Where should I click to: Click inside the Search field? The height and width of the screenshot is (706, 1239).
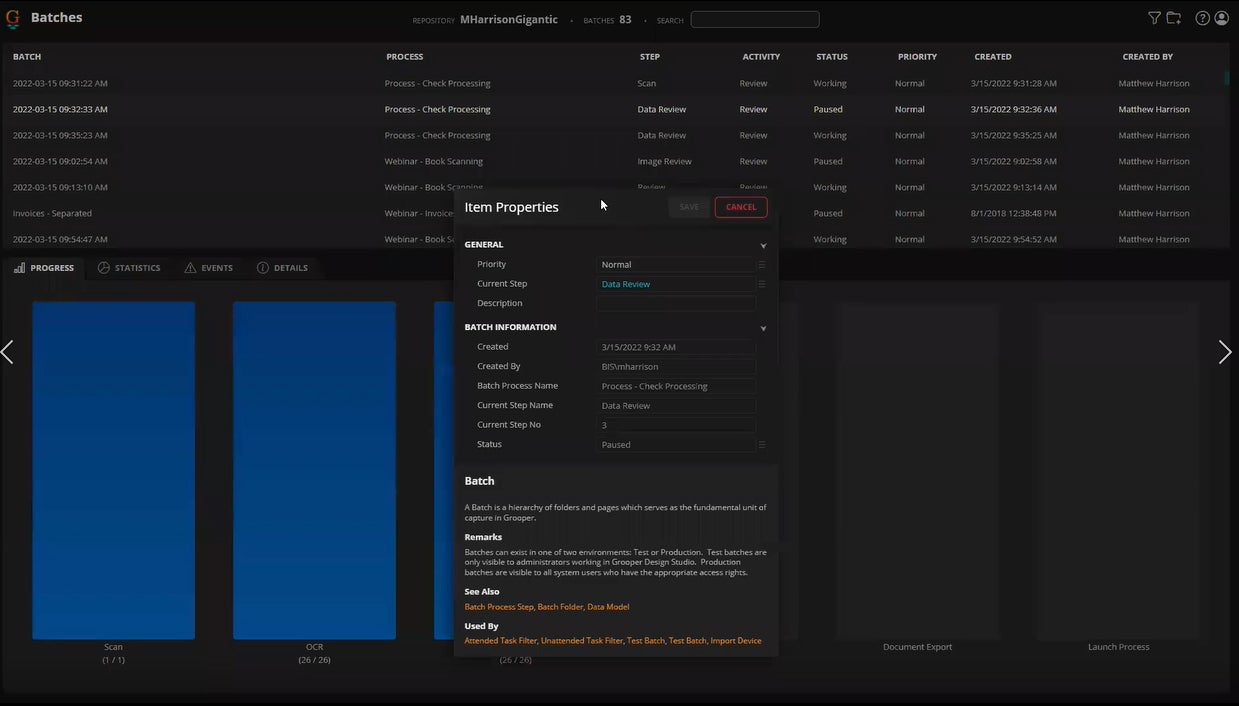point(755,19)
